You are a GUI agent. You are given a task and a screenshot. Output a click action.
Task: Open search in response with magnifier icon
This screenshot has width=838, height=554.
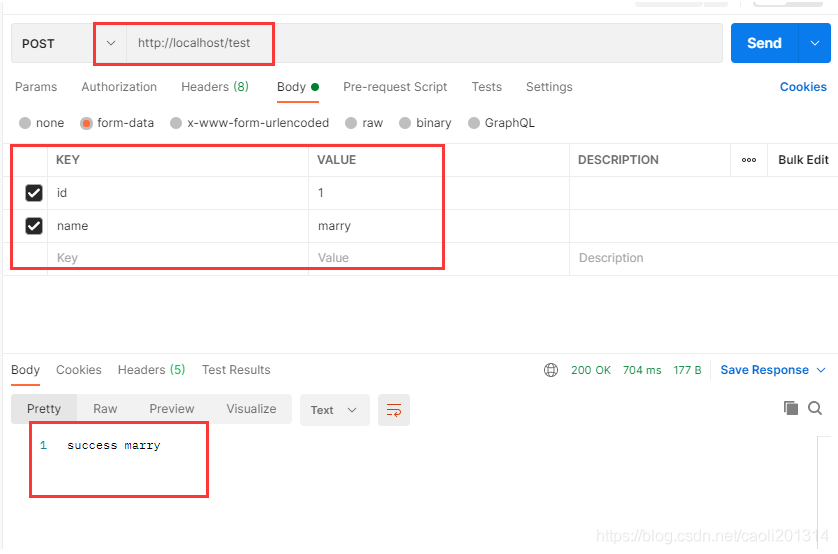815,408
